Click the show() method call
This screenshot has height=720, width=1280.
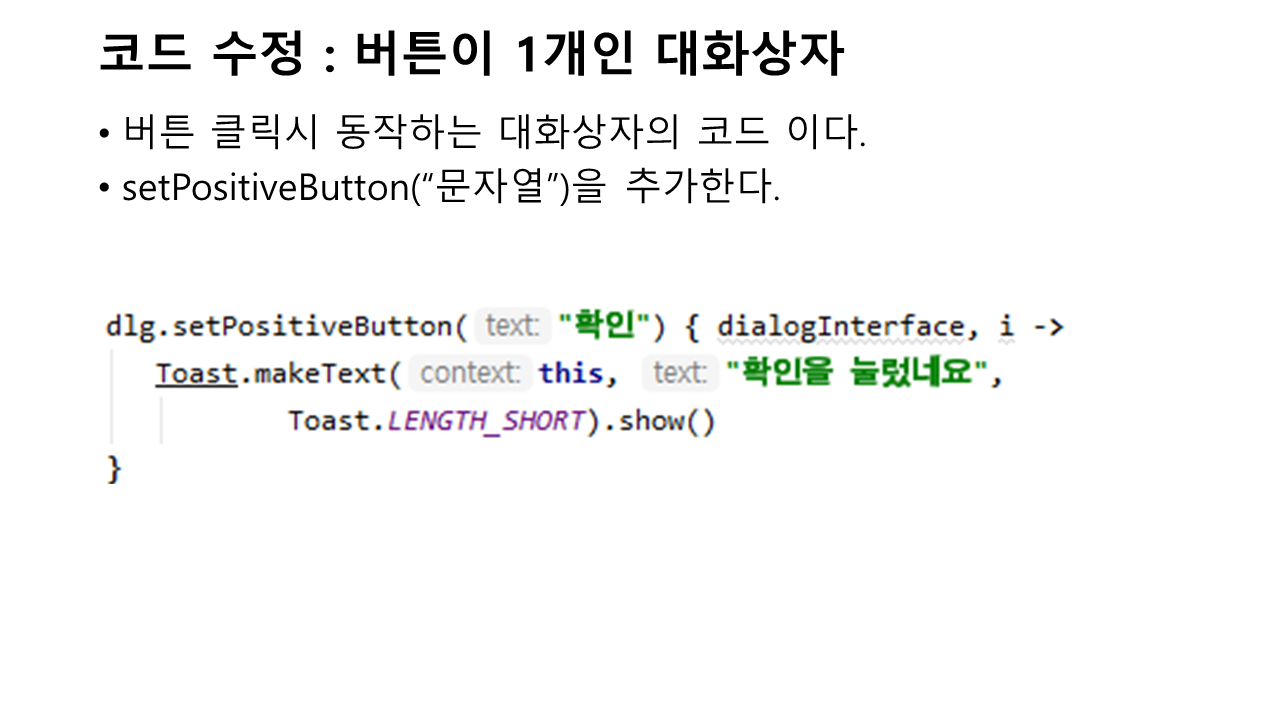click(x=667, y=421)
